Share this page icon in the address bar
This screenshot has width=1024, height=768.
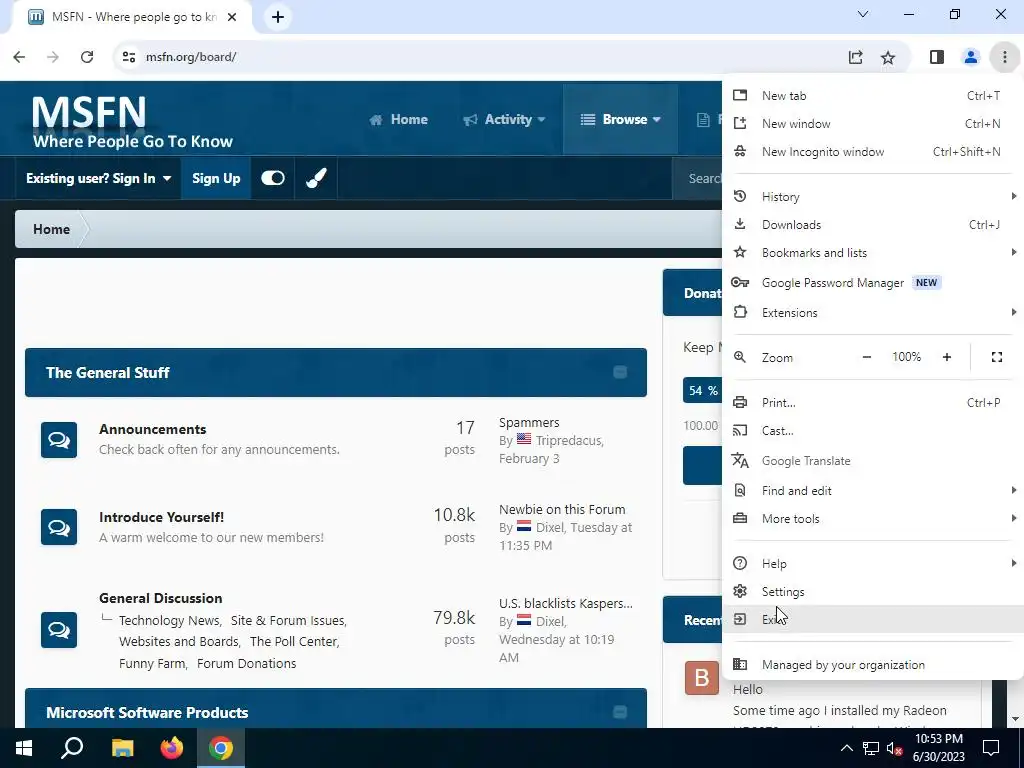pyautogui.click(x=856, y=57)
